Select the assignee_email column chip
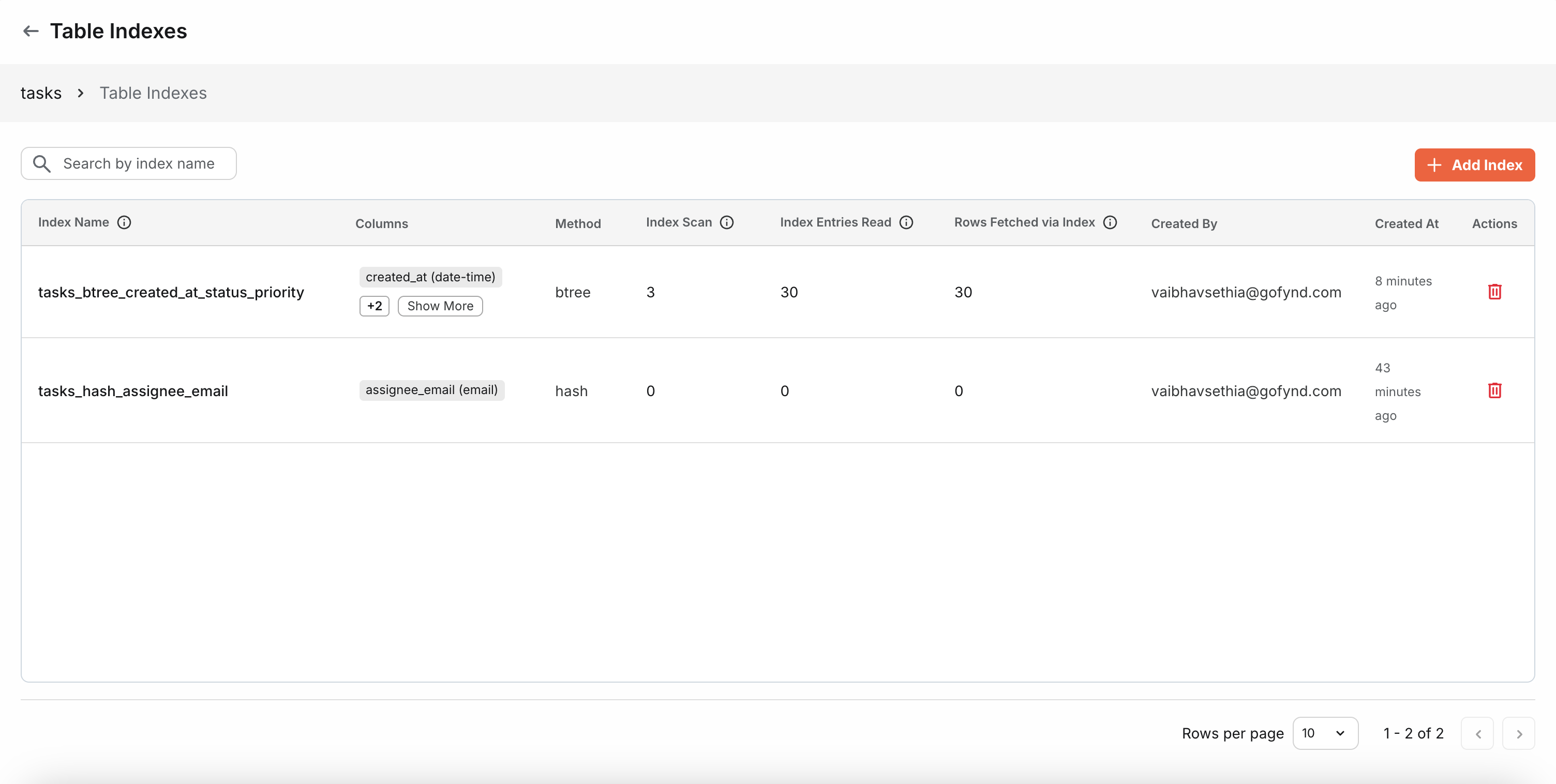Viewport: 1556px width, 784px height. pyautogui.click(x=432, y=389)
